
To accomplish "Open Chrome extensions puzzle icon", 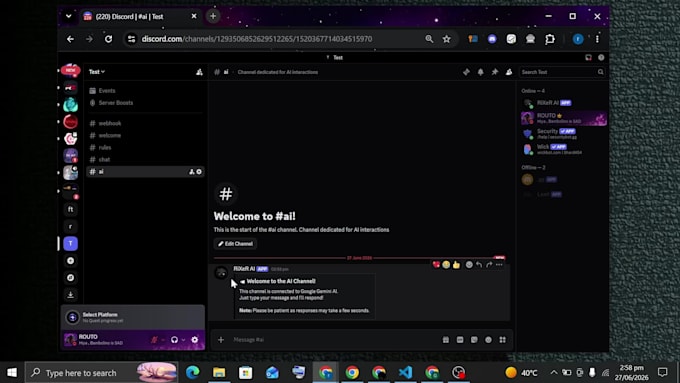I will coord(550,39).
